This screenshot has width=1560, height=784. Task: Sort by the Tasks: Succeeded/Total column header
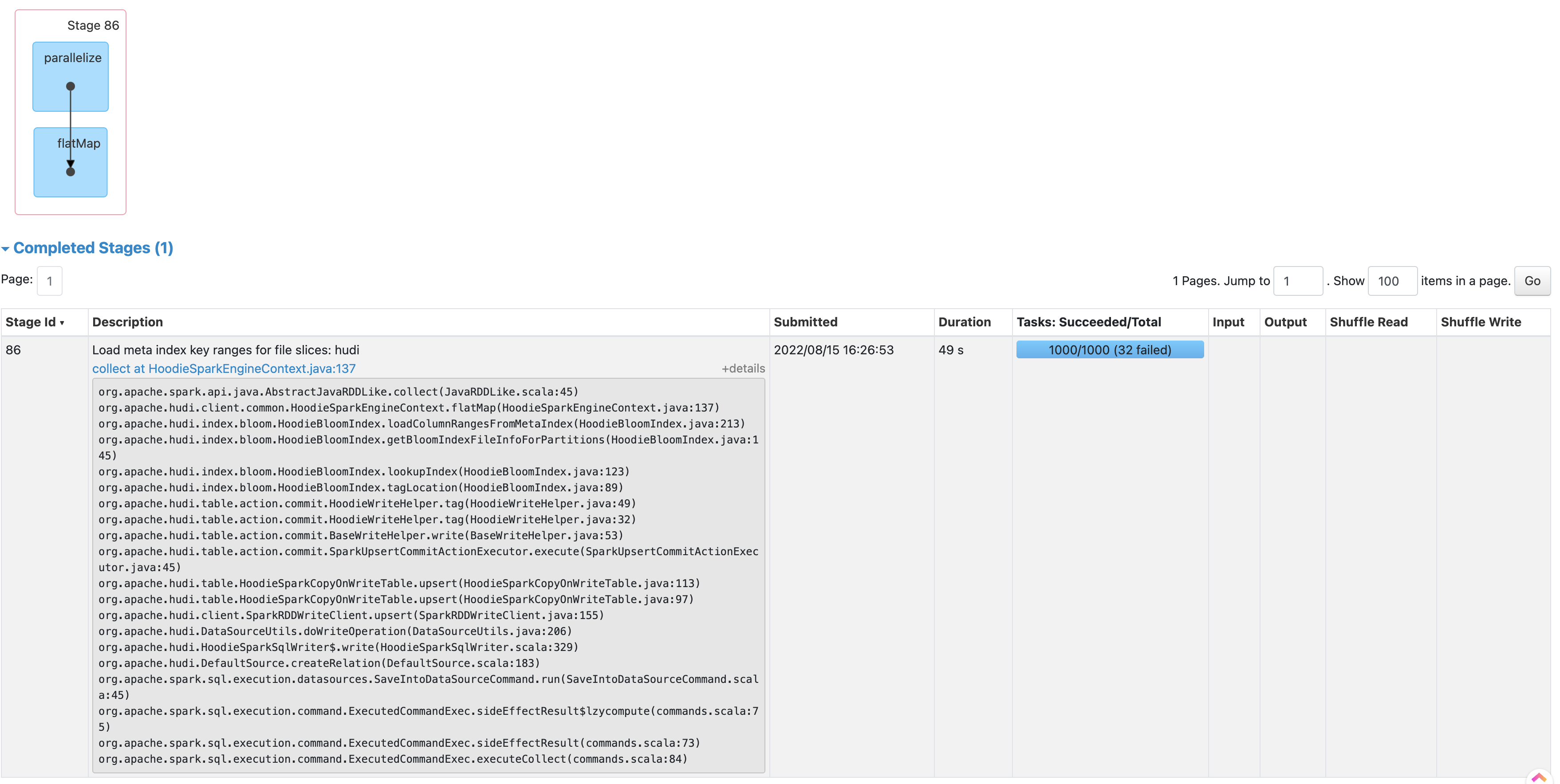coord(1088,322)
